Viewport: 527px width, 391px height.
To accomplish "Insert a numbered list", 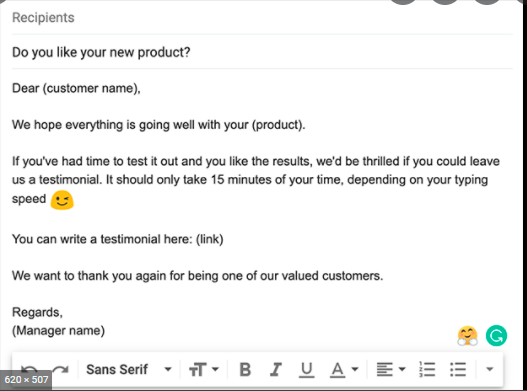I will pos(427,369).
